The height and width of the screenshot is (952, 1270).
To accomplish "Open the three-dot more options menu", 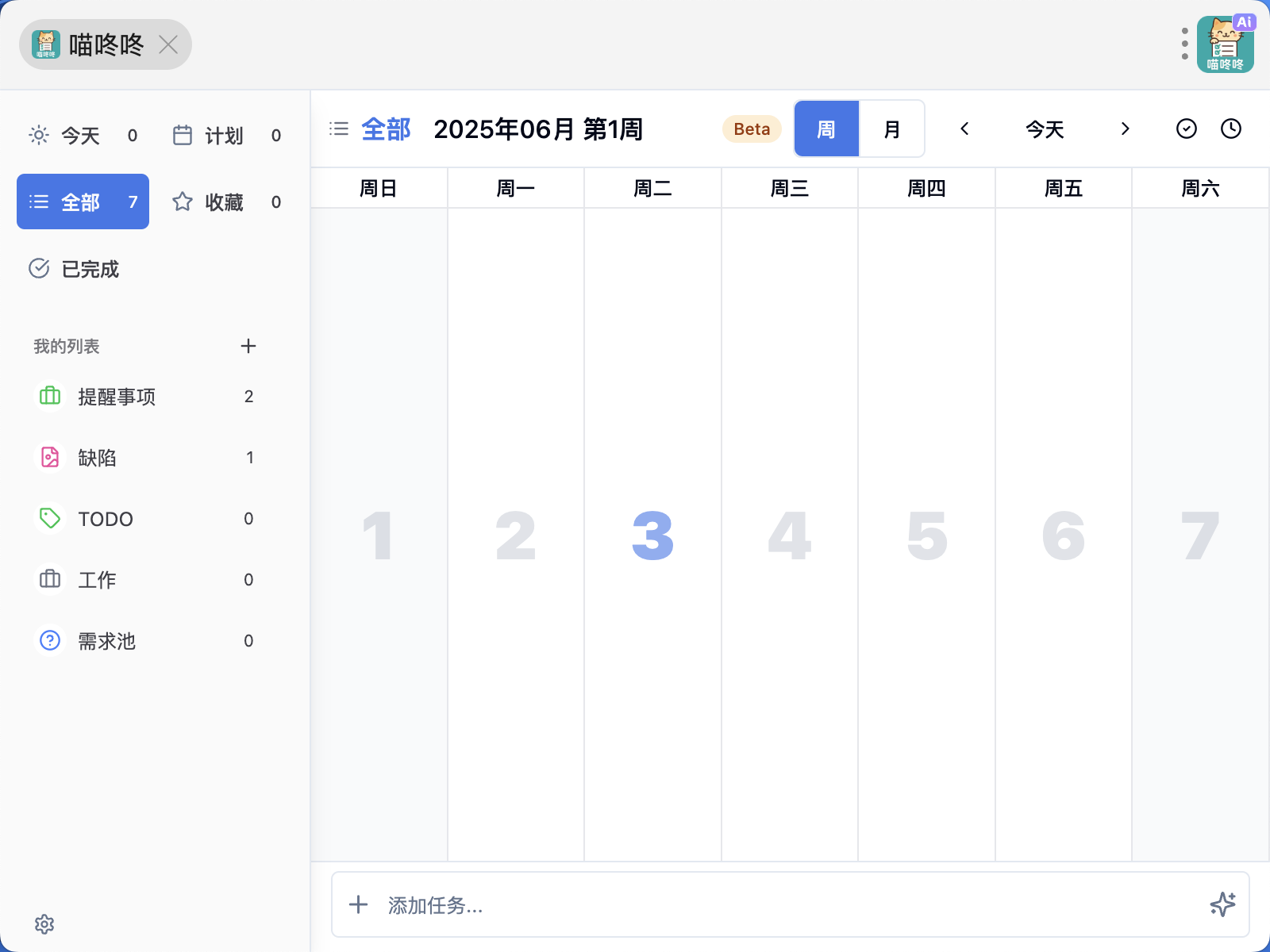I will click(x=1184, y=44).
